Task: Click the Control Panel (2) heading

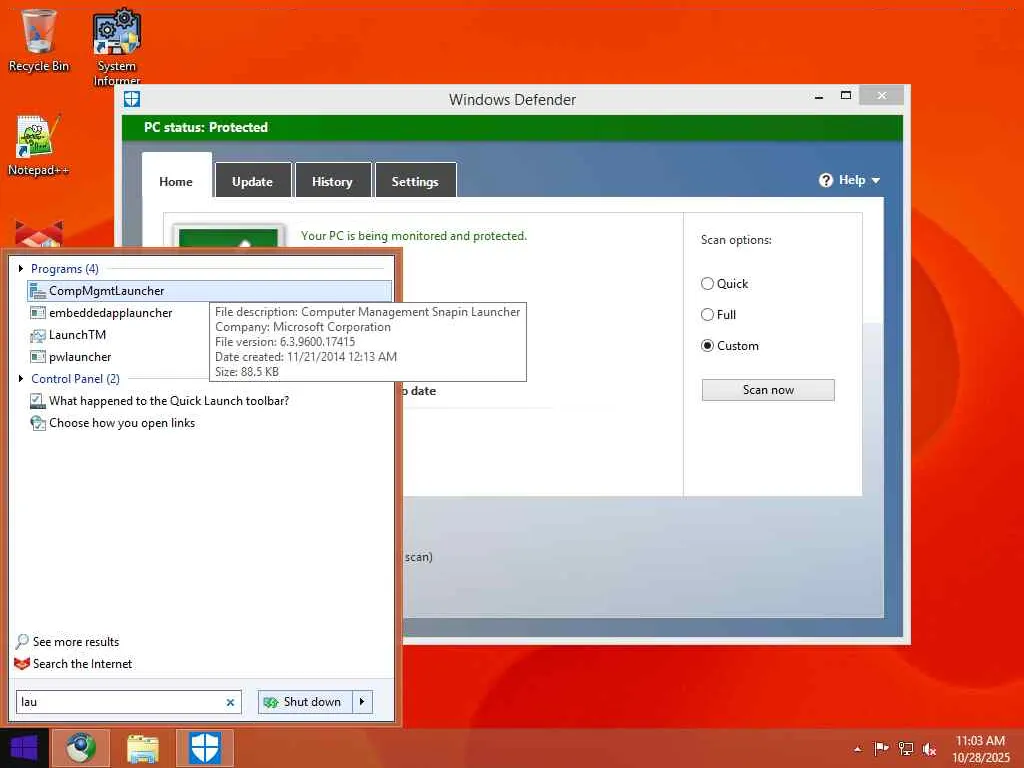Action: 76,379
